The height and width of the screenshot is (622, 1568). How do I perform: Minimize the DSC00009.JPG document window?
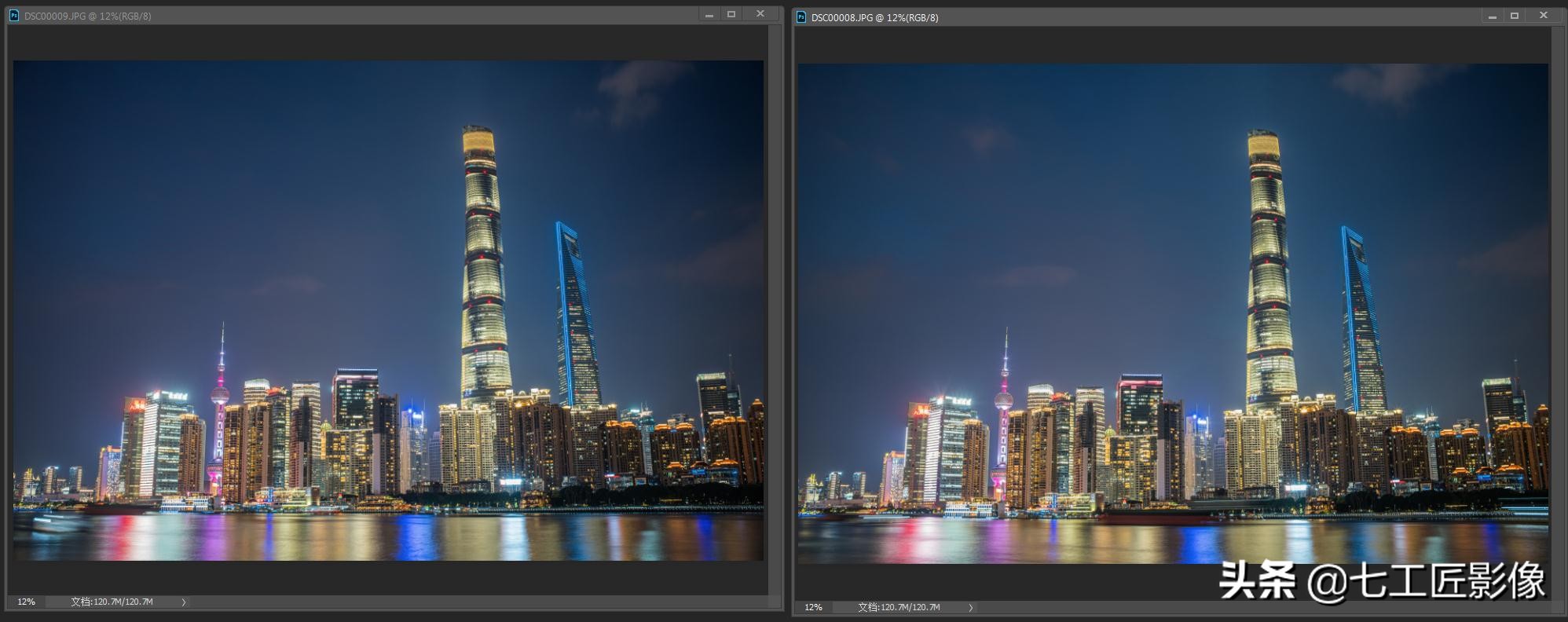pyautogui.click(x=709, y=15)
